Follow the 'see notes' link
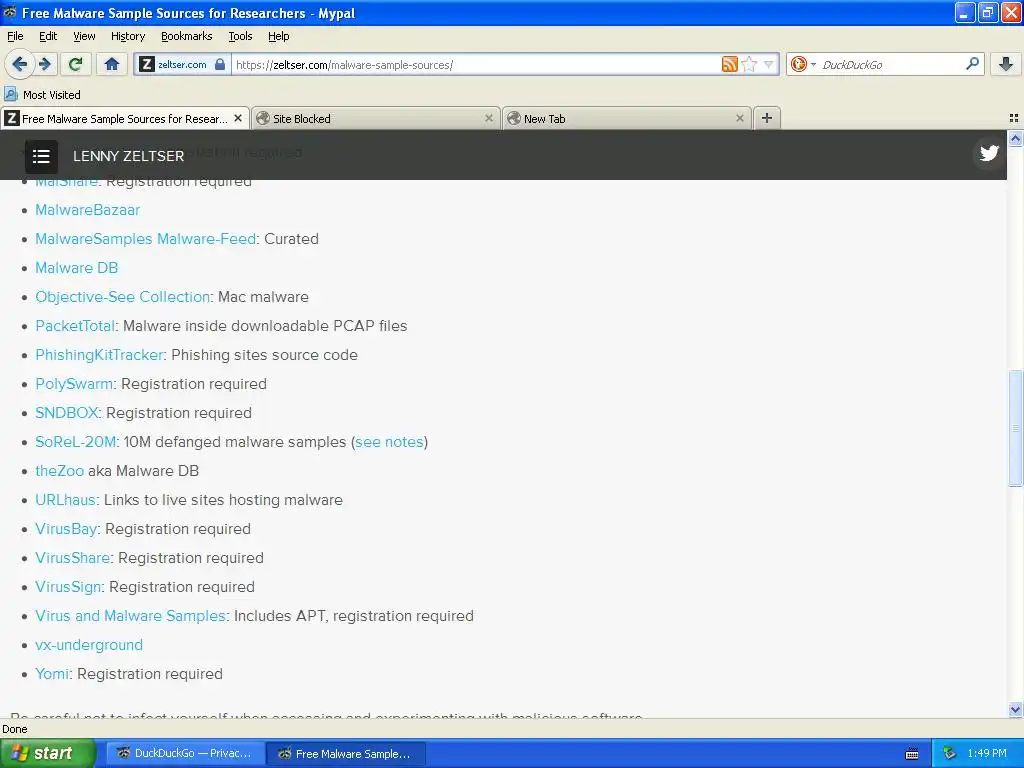Screen dimensions: 1024x768 [389, 441]
